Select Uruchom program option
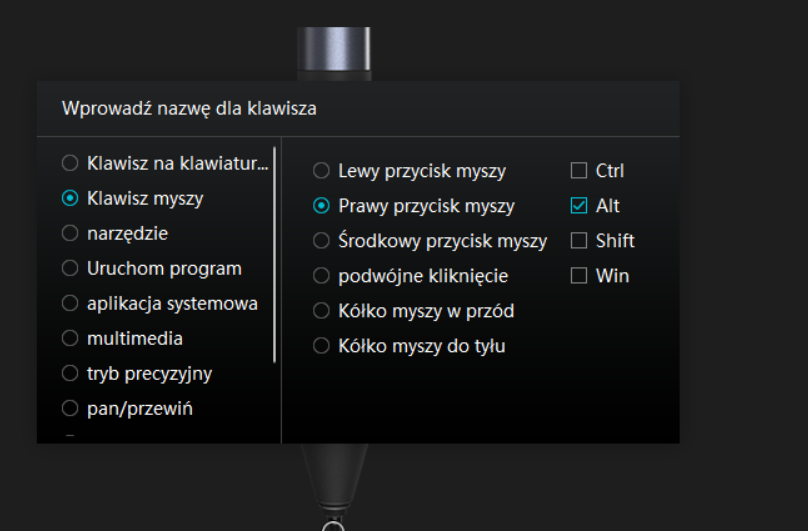This screenshot has height=531, width=808. (70, 268)
